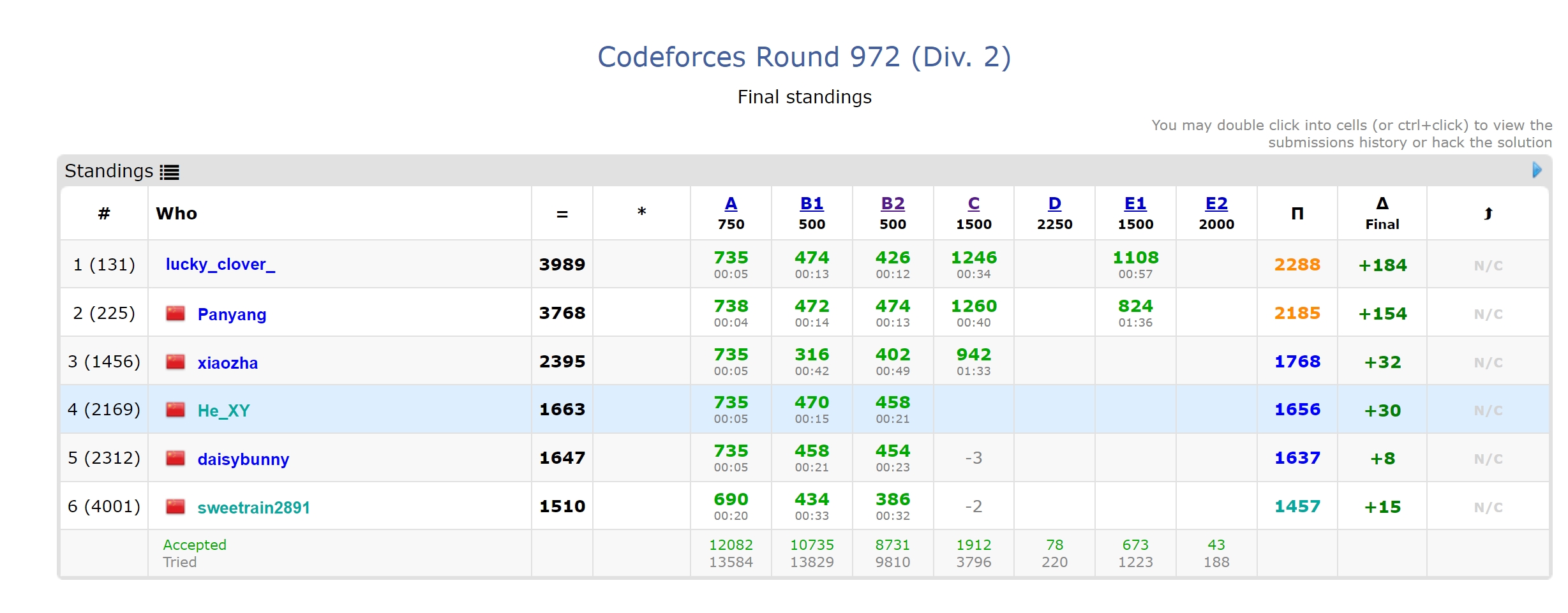Open lucky_clover_'s profile
The width and height of the screenshot is (1568, 613).
point(220,264)
